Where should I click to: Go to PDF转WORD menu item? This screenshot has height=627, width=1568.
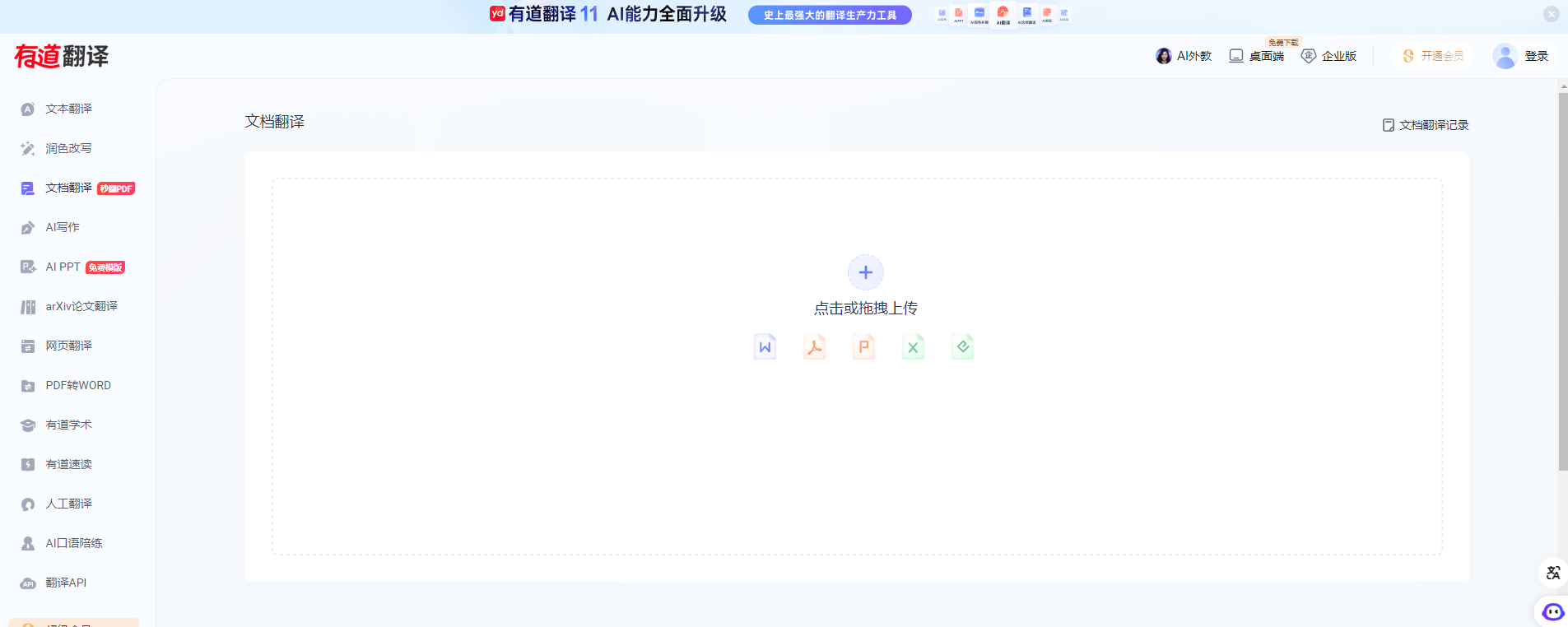click(x=78, y=386)
